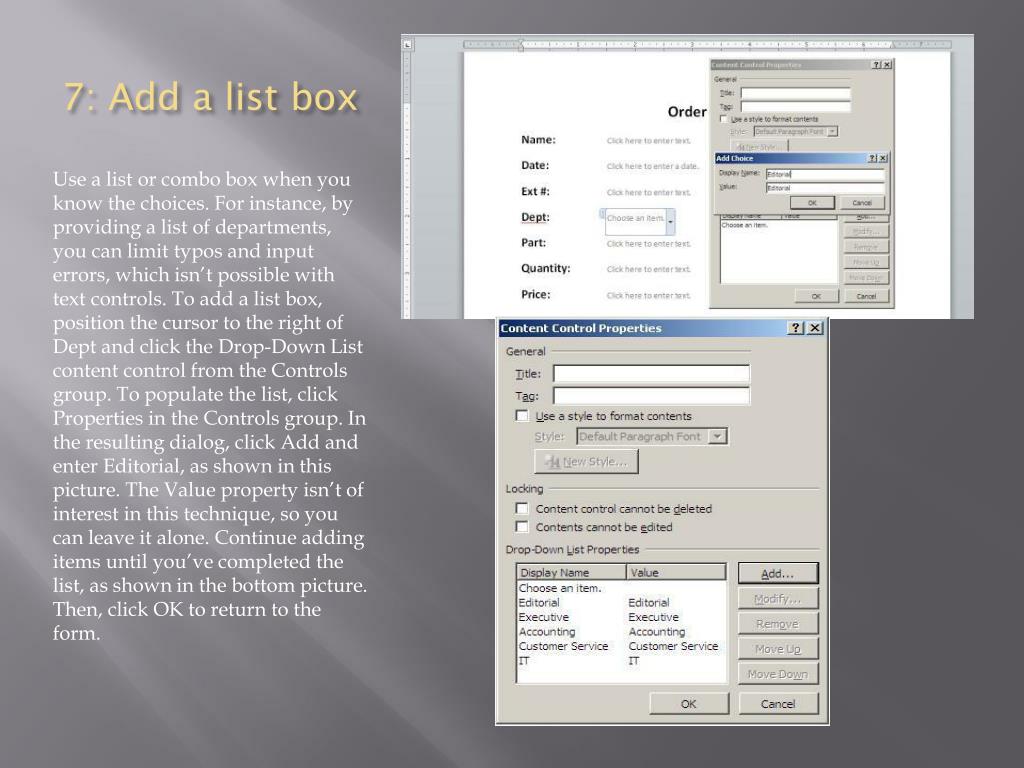1024x768 pixels.
Task: Select 'Choose an item.' row in the large list
Action: click(x=621, y=588)
